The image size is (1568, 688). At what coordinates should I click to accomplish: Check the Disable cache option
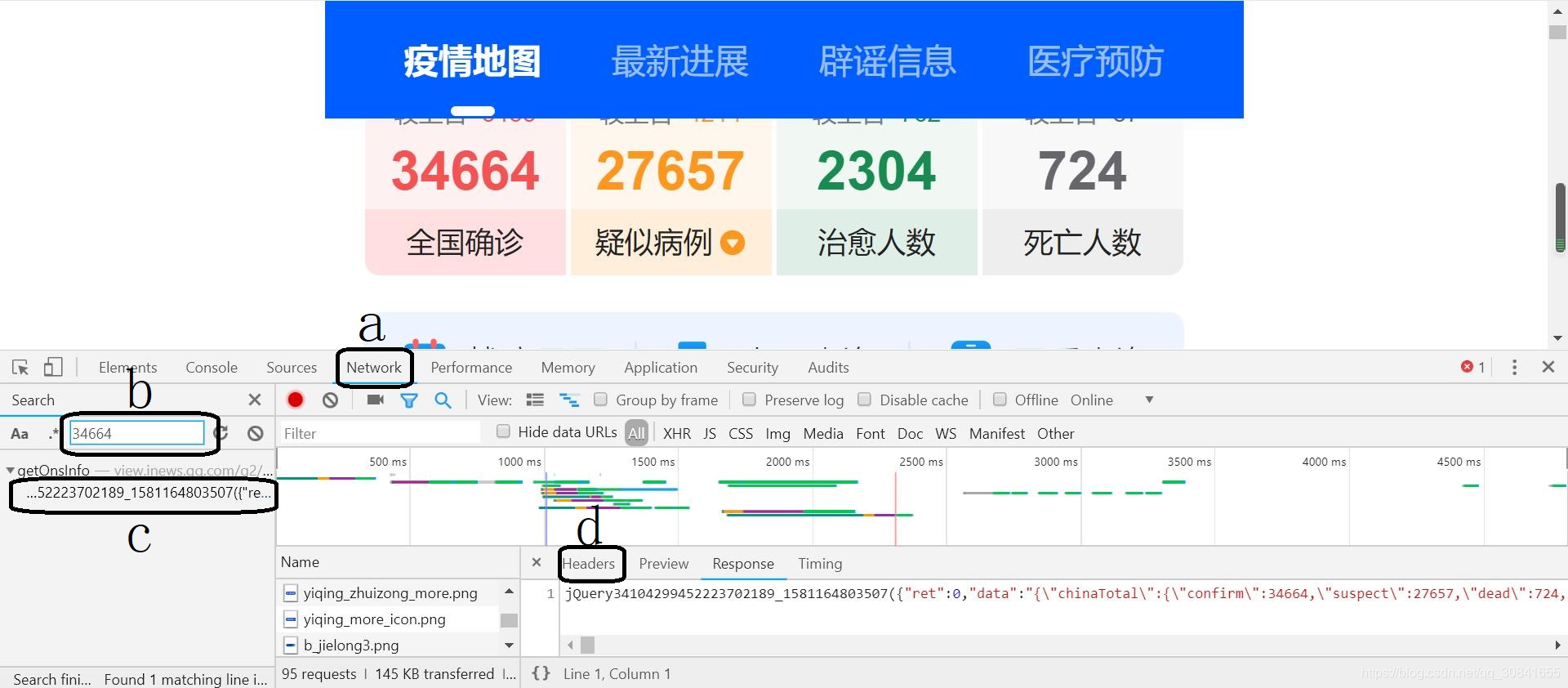coord(864,400)
